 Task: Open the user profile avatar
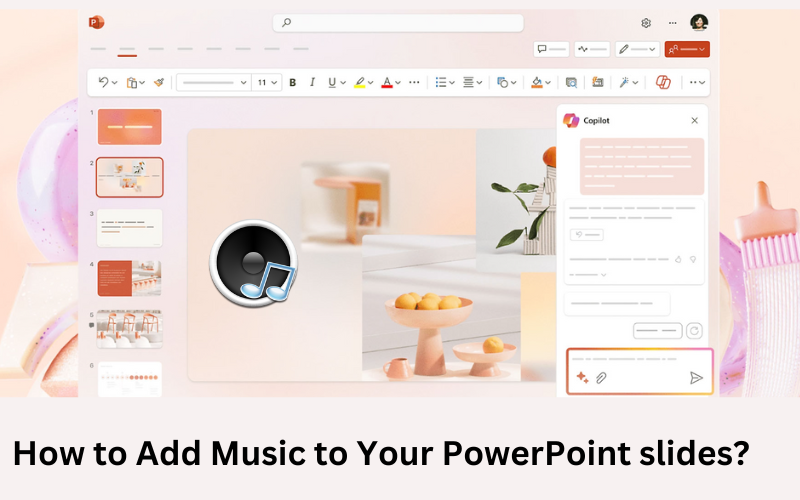coord(699,22)
